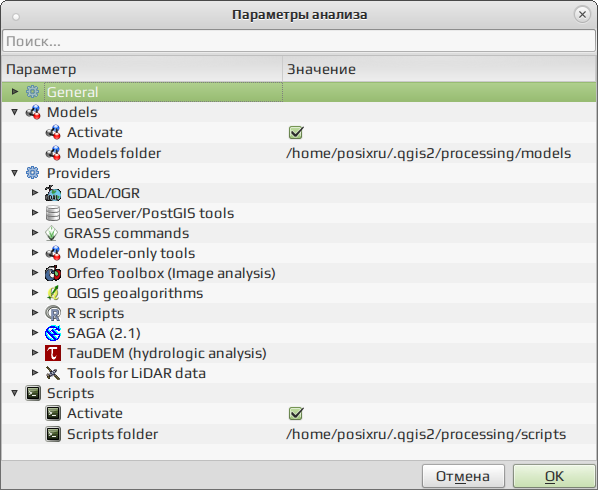598x490 pixels.
Task: Select the GRASS commands label
Action: click(126, 233)
